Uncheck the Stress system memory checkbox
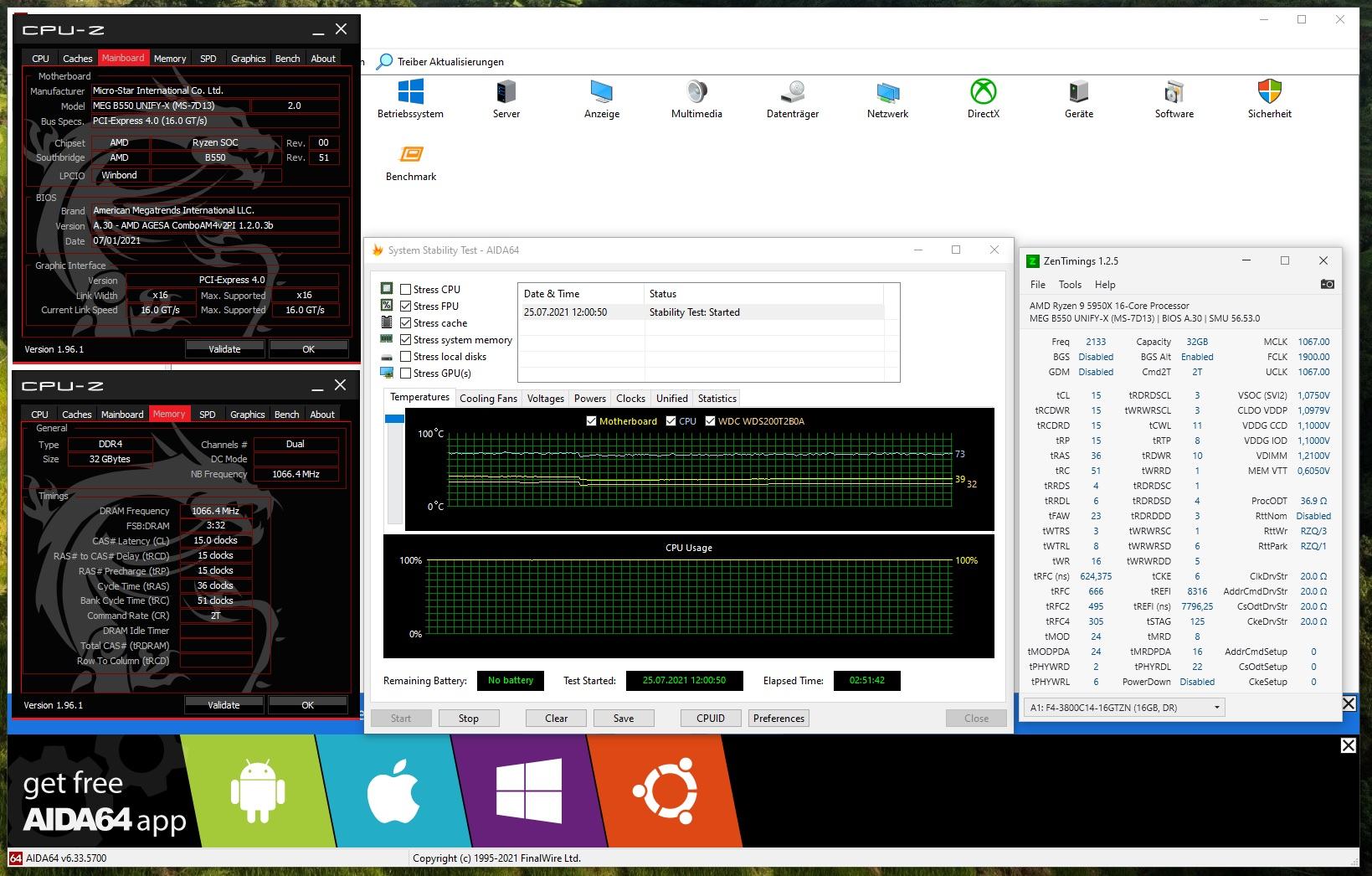 406,339
